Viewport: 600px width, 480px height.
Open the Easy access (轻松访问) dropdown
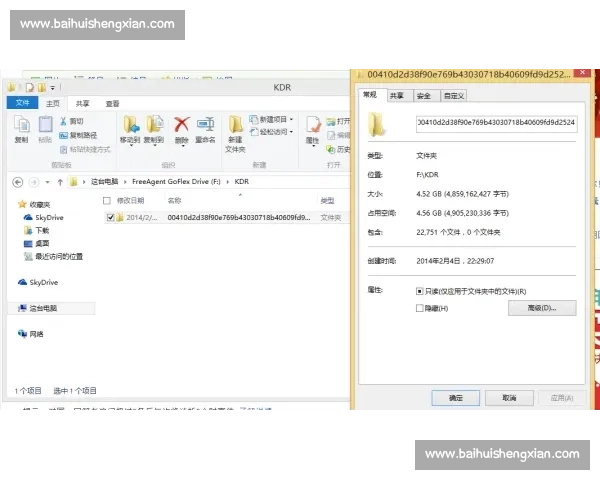click(x=271, y=132)
